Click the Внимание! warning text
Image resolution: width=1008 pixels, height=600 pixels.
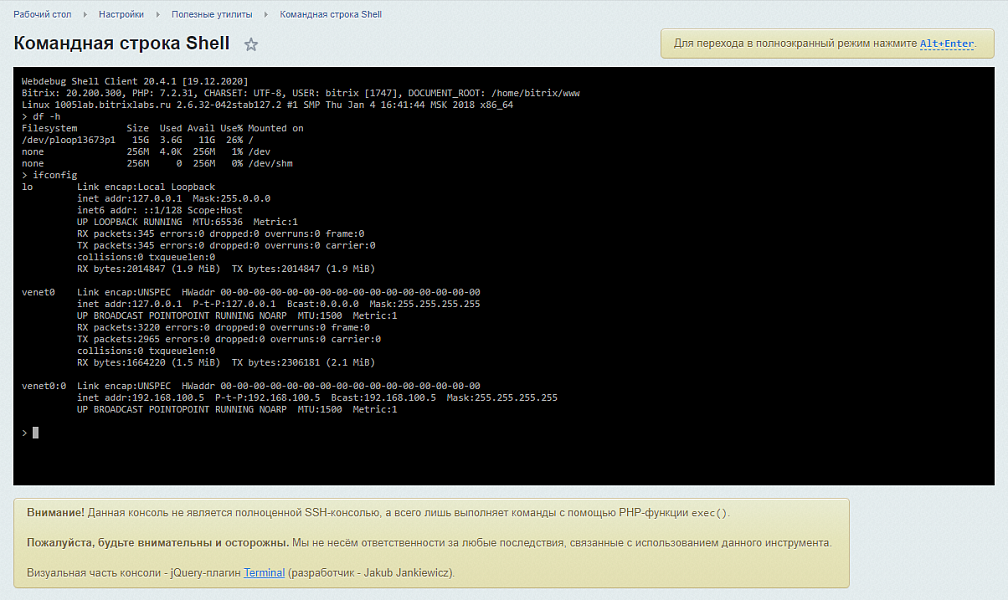click(x=55, y=512)
